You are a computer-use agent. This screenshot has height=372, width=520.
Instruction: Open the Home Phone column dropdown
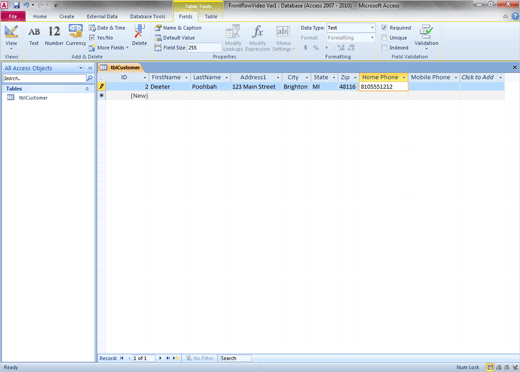pyautogui.click(x=404, y=77)
